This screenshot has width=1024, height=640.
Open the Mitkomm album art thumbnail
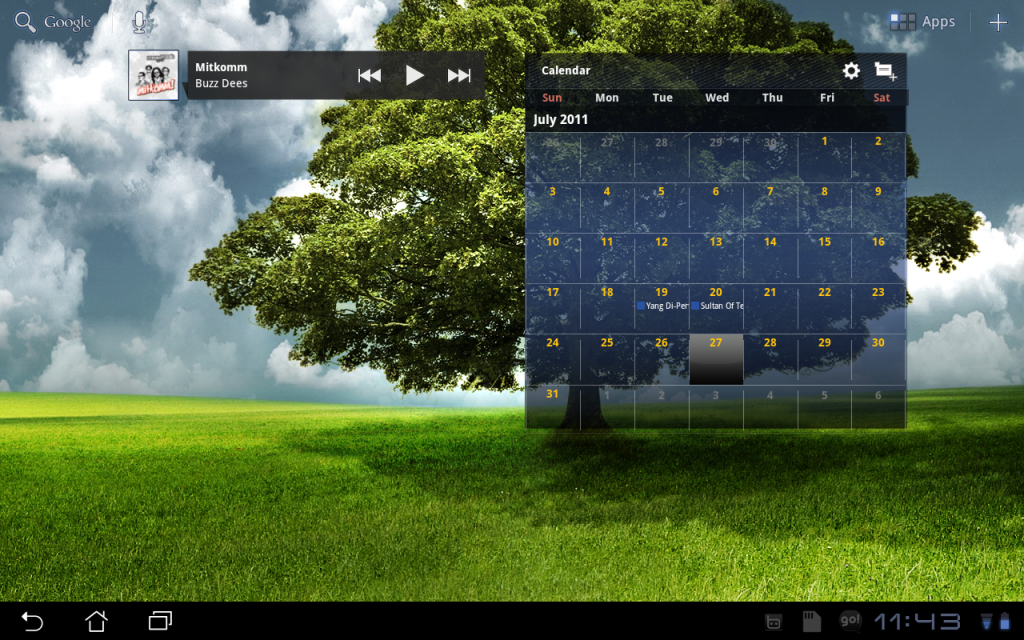[x=153, y=75]
